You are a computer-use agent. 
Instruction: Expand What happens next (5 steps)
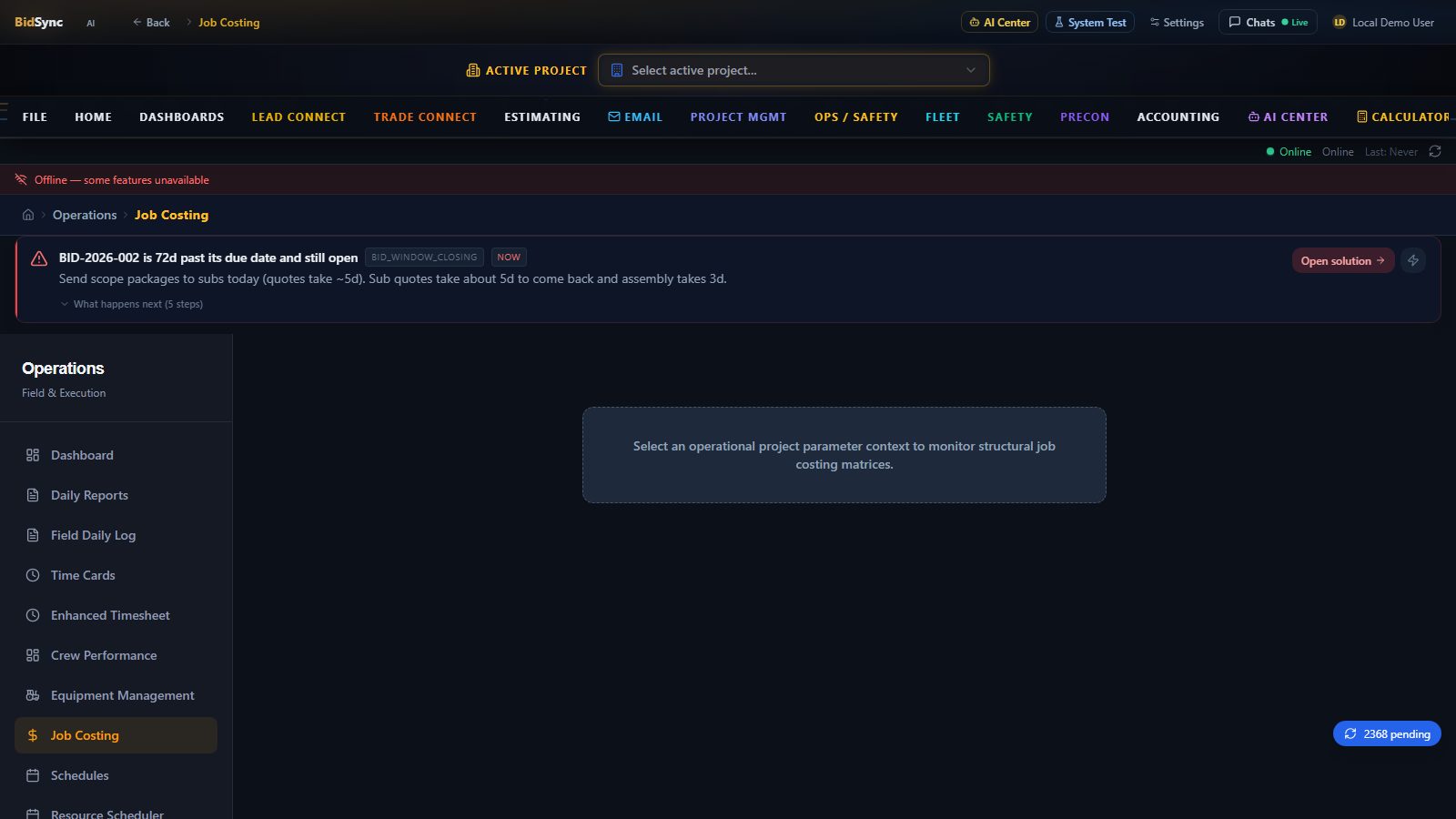(x=132, y=304)
